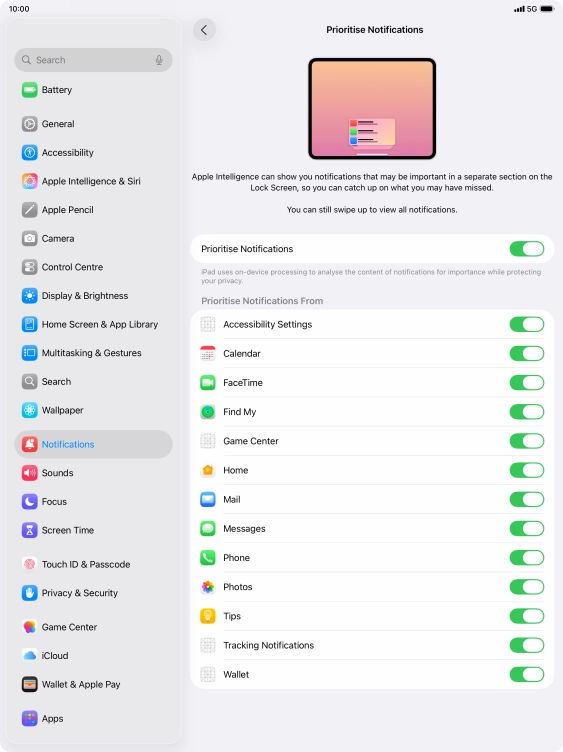
Task: Turn off Calendar notification prioritisation
Action: 527,353
